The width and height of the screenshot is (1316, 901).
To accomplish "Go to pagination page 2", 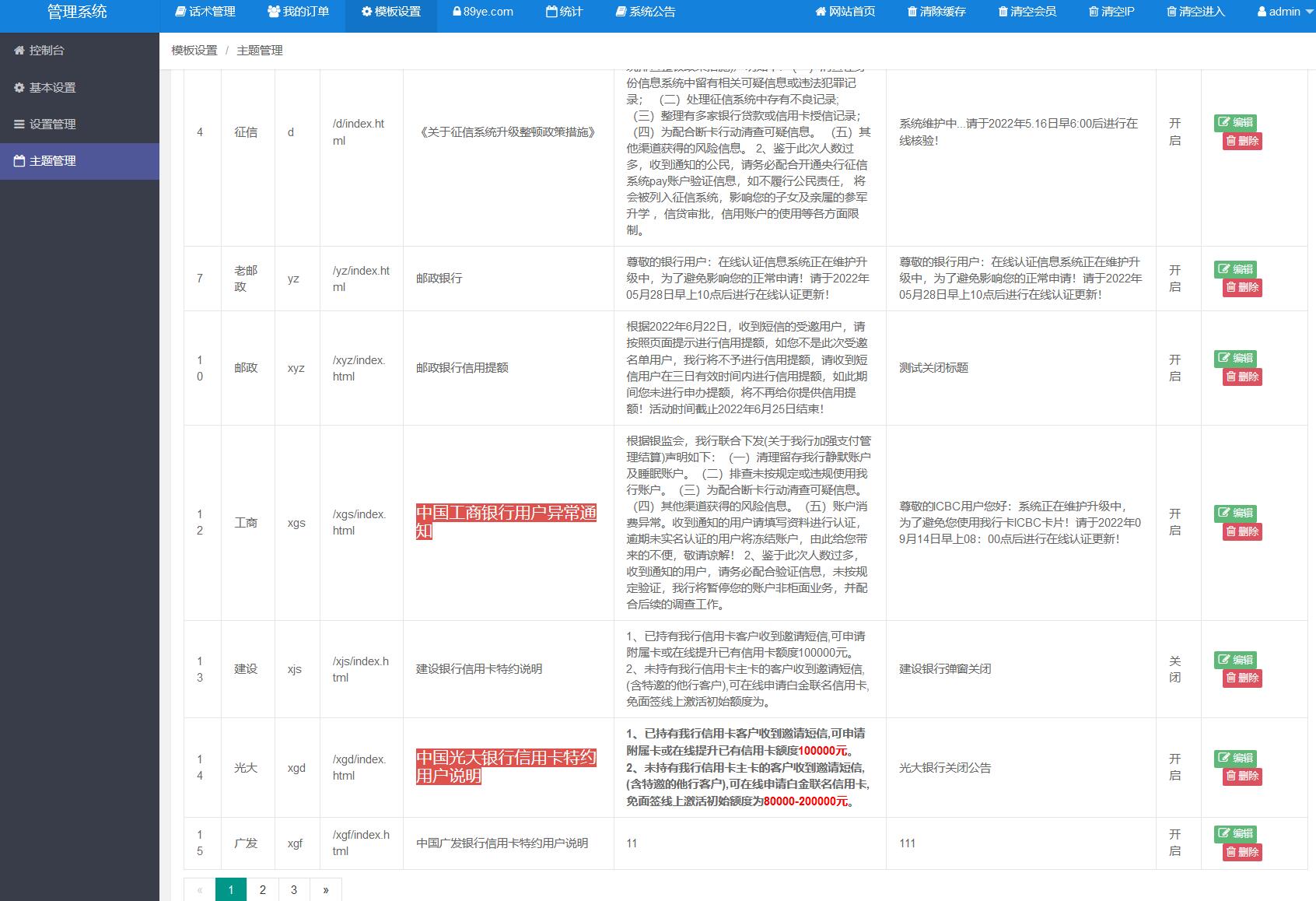I will pos(263,890).
